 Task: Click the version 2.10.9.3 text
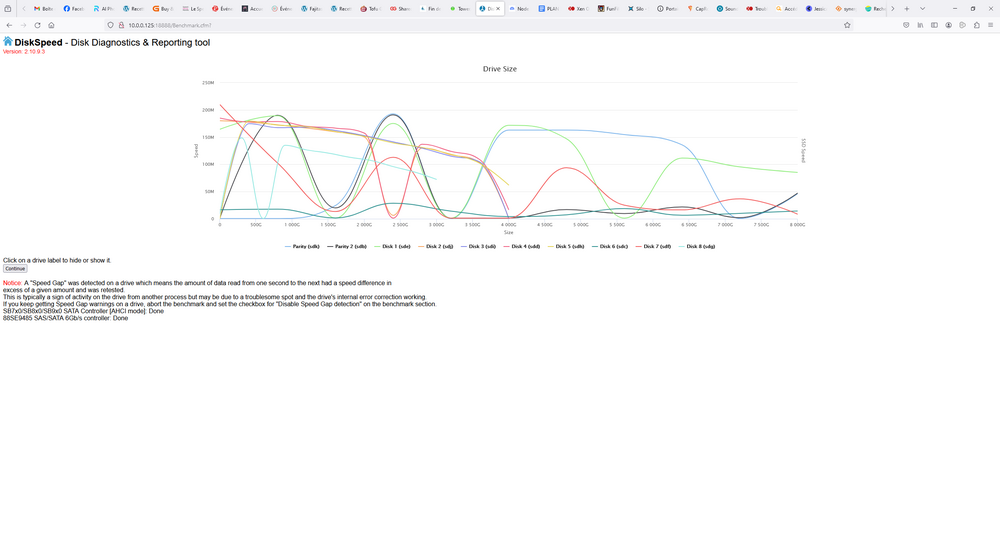[x=24, y=52]
